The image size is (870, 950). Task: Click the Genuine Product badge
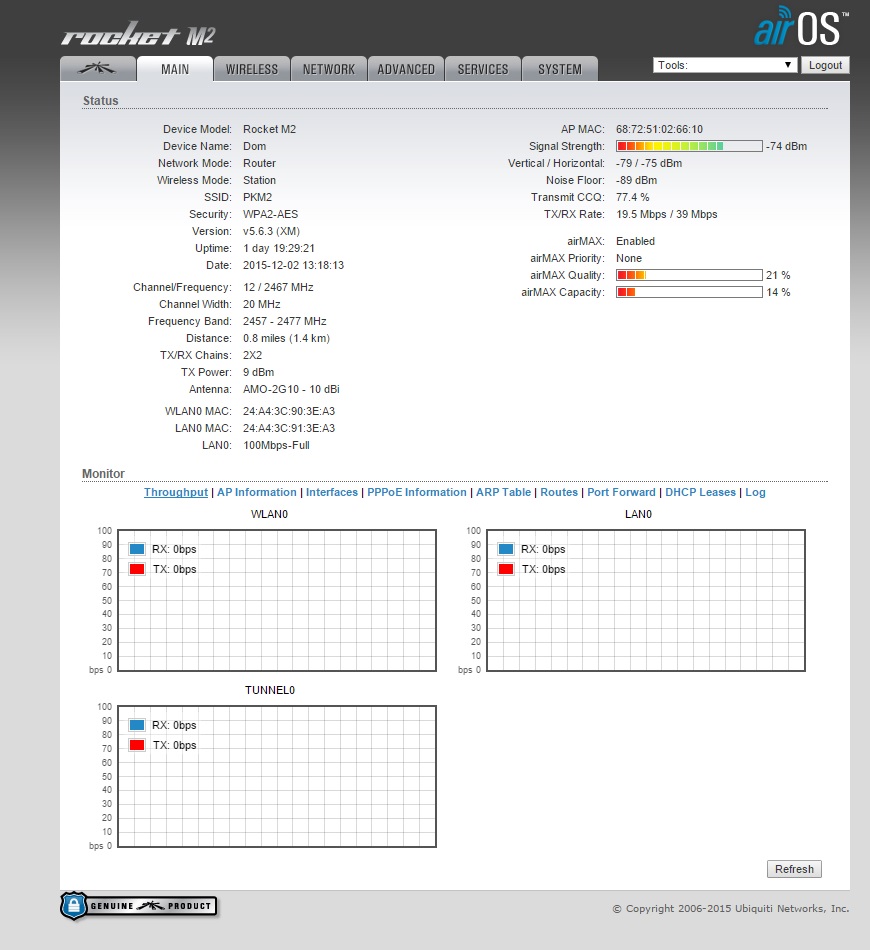(x=139, y=906)
